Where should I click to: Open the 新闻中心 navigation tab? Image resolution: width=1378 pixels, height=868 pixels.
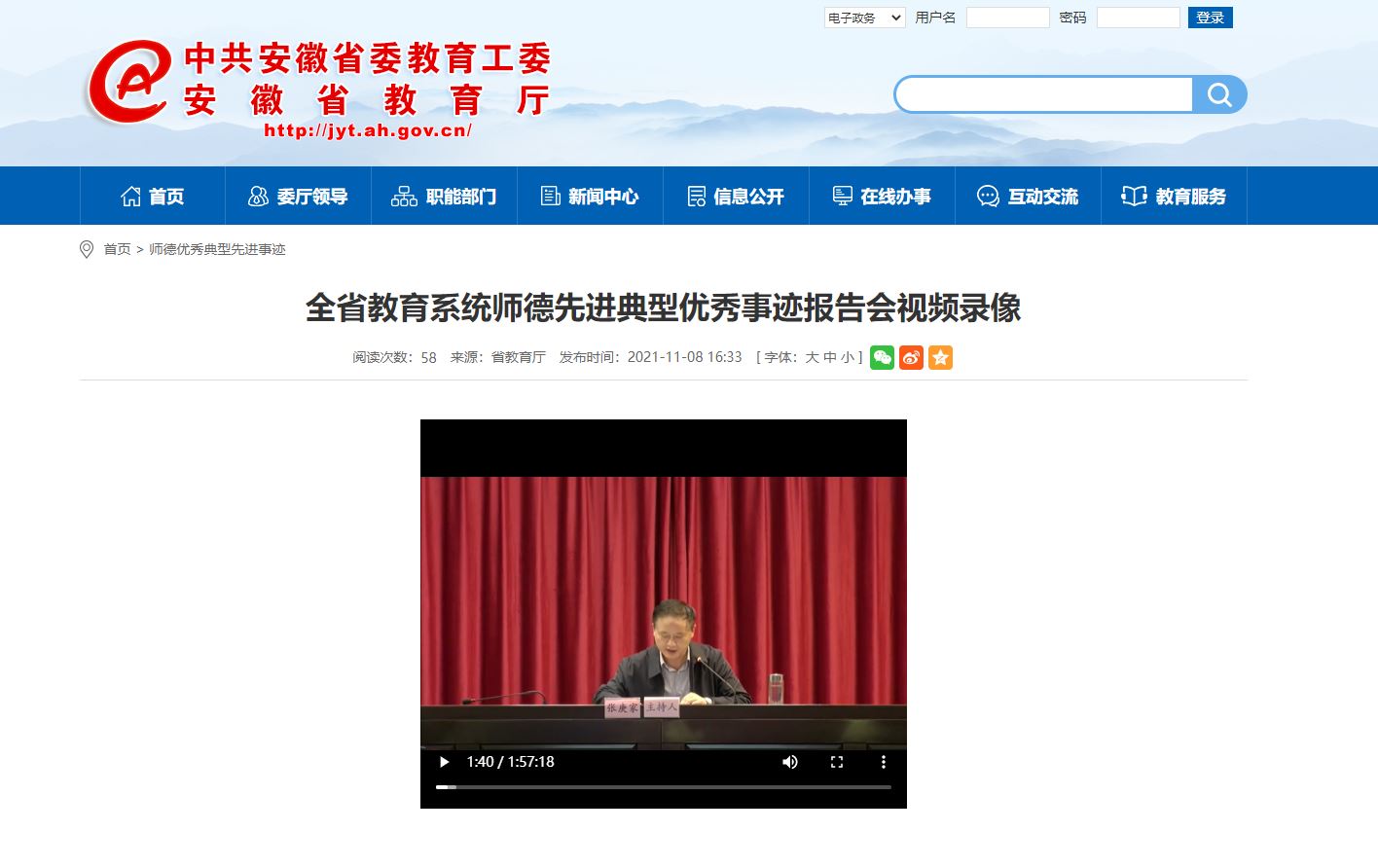[x=590, y=197]
